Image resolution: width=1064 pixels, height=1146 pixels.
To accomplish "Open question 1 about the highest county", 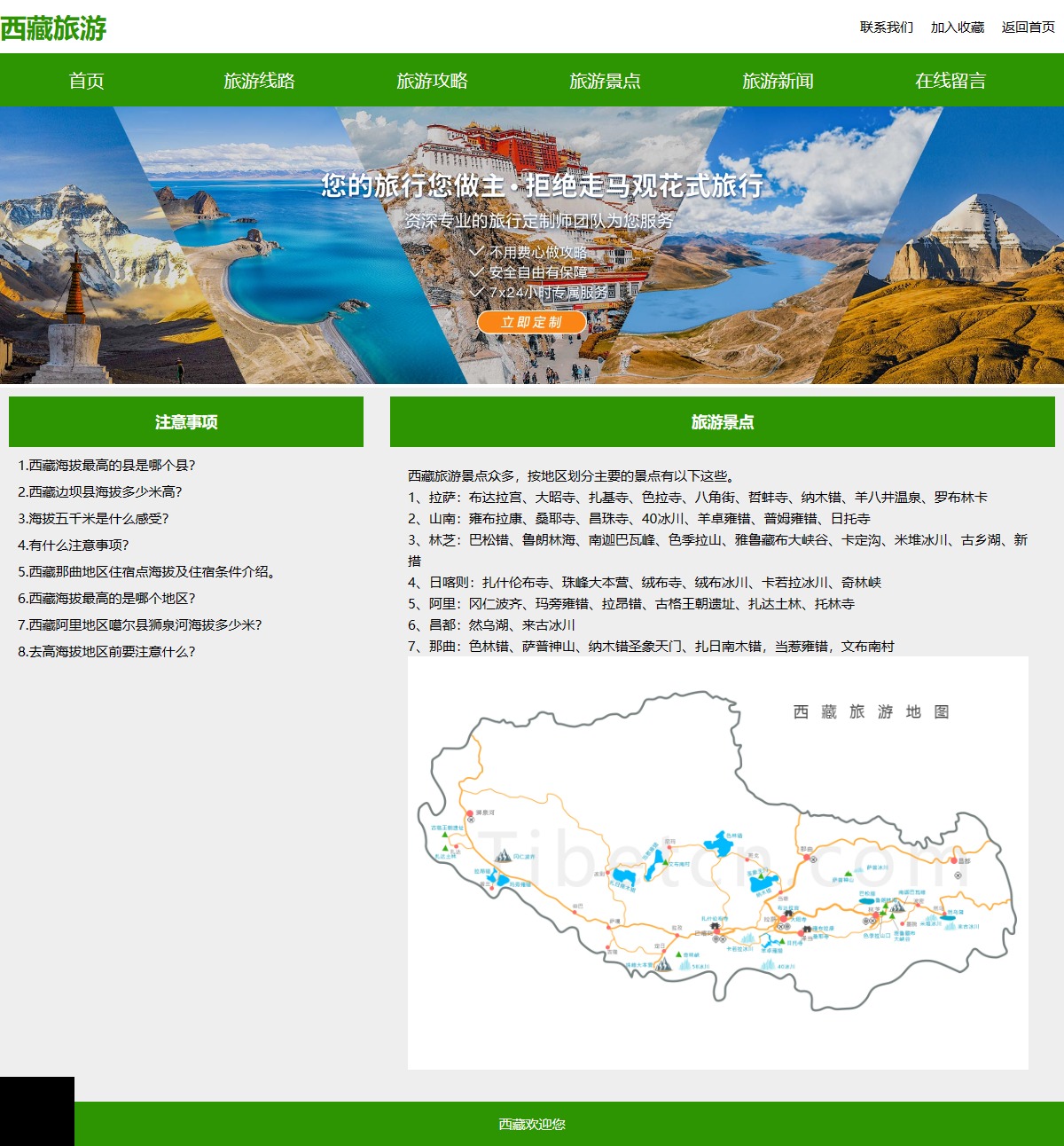I will (106, 466).
